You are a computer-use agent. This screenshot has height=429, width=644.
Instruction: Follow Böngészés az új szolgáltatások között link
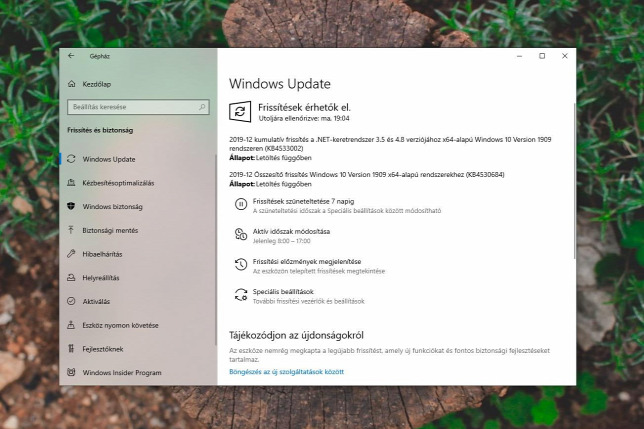coord(286,372)
